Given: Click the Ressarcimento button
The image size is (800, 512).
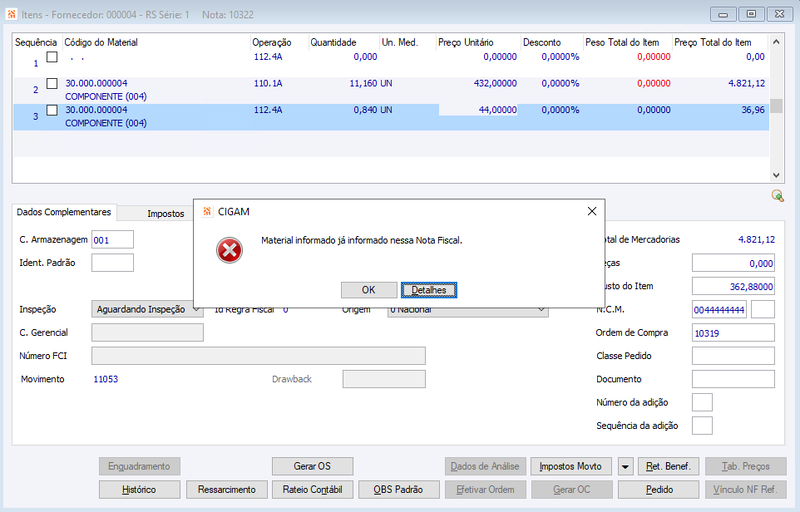Looking at the screenshot, I should click(227, 490).
